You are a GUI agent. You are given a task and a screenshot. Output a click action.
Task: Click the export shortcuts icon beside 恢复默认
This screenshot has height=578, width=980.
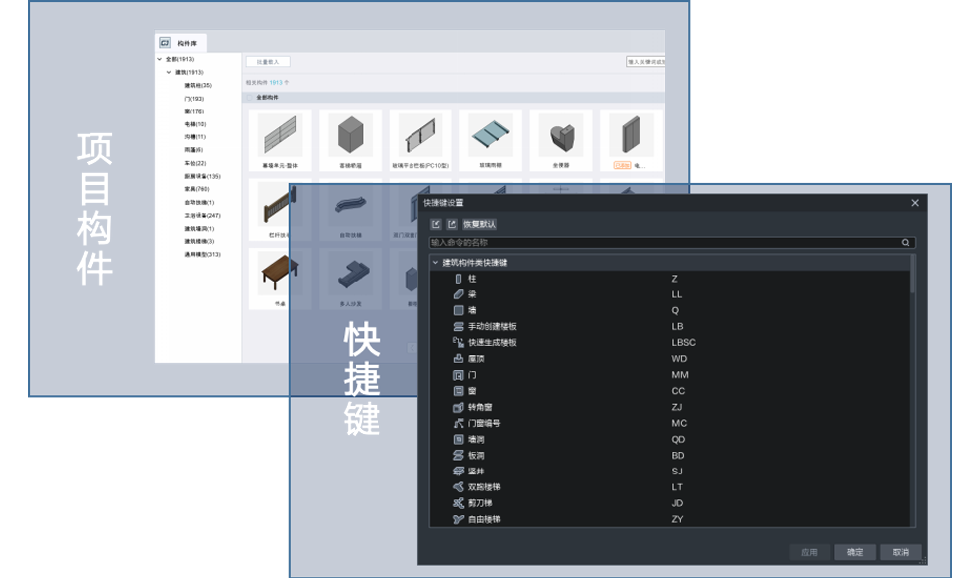coord(452,225)
